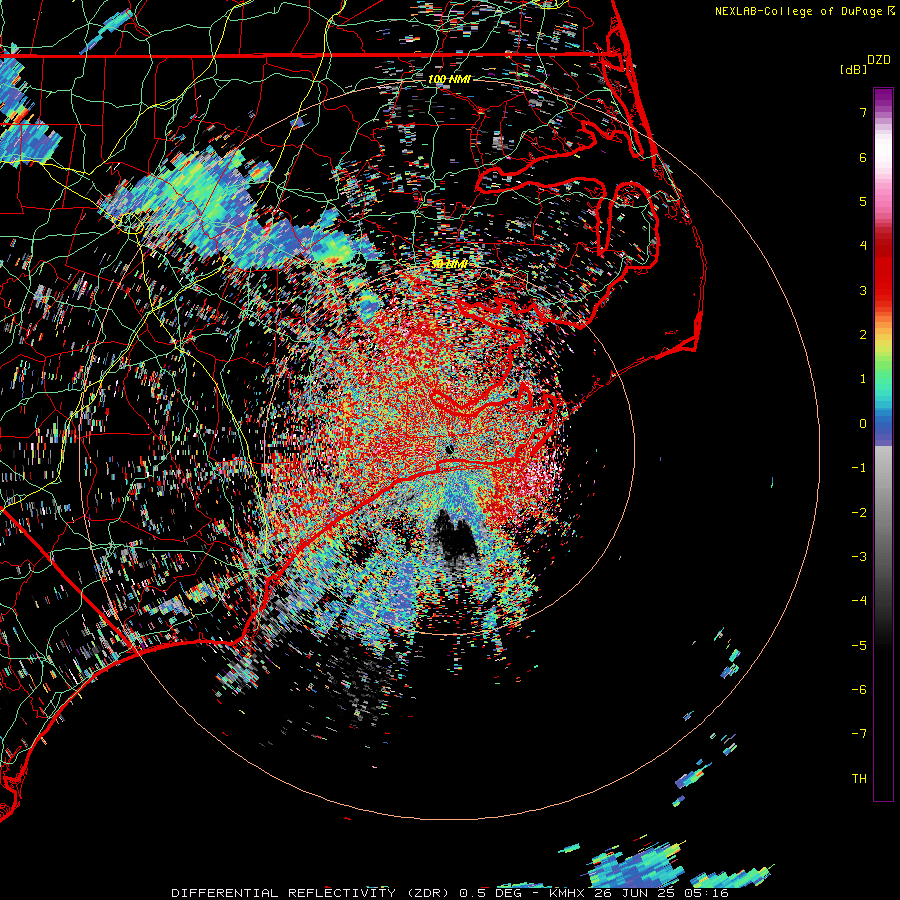Click the 7 dB scale label
The height and width of the screenshot is (900, 900).
(863, 112)
